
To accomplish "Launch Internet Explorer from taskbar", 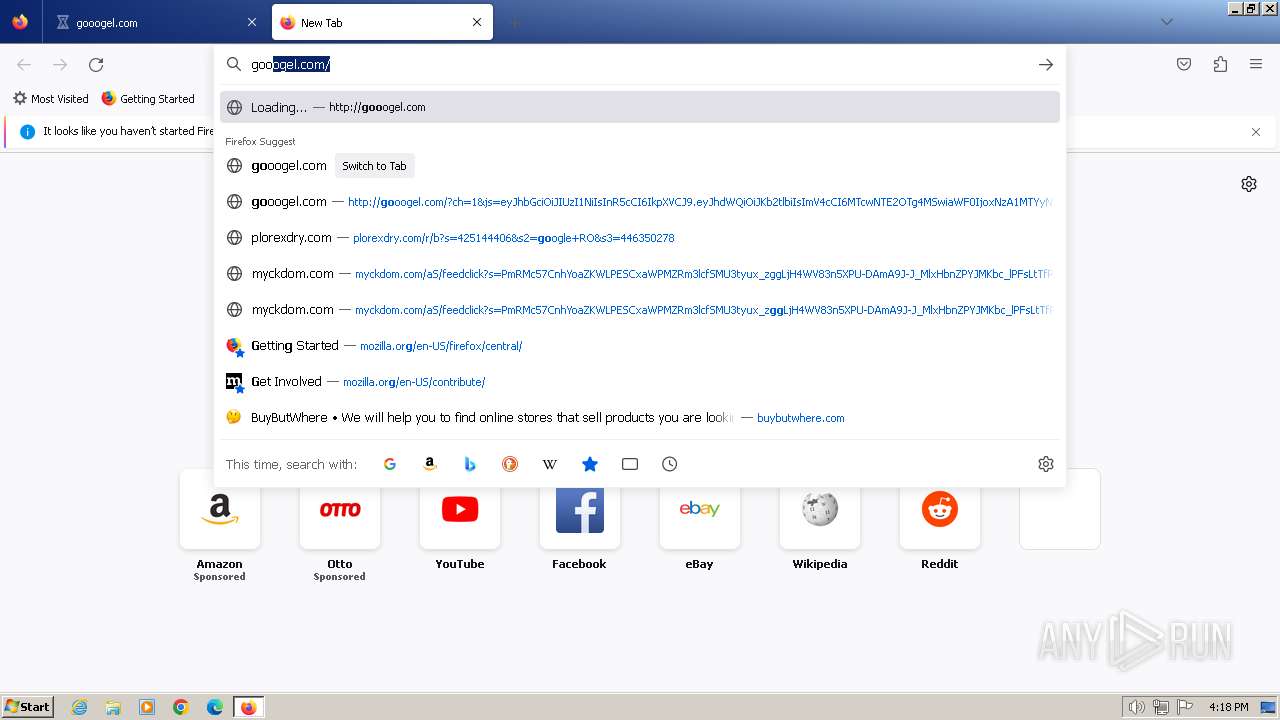I will (80, 707).
